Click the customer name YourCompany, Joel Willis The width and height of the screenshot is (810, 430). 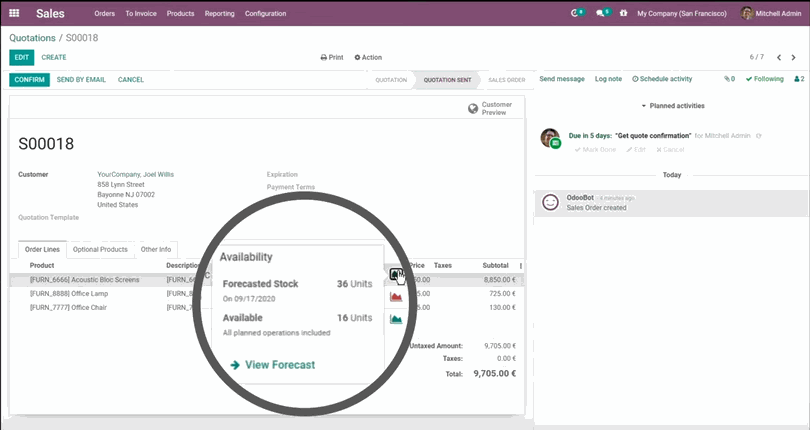(x=135, y=175)
